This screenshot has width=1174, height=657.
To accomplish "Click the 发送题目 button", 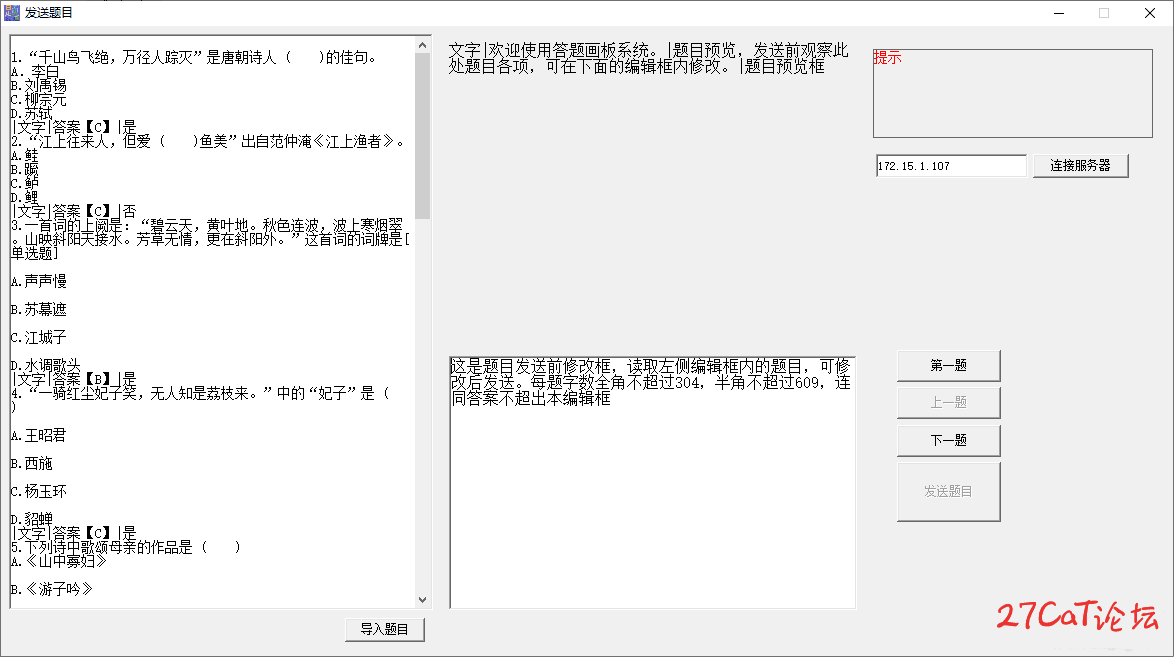I will coord(948,491).
